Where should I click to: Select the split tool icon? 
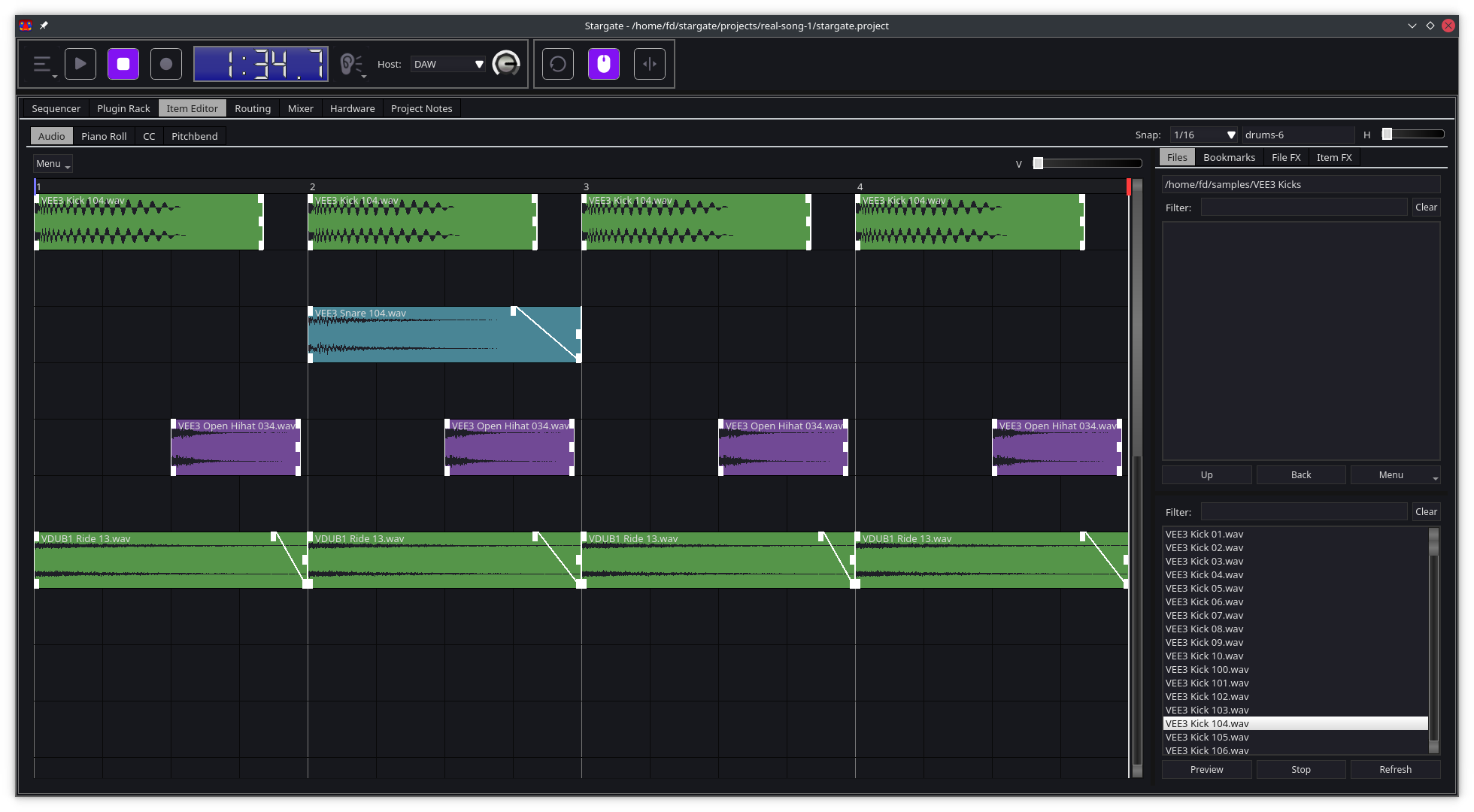pos(650,64)
